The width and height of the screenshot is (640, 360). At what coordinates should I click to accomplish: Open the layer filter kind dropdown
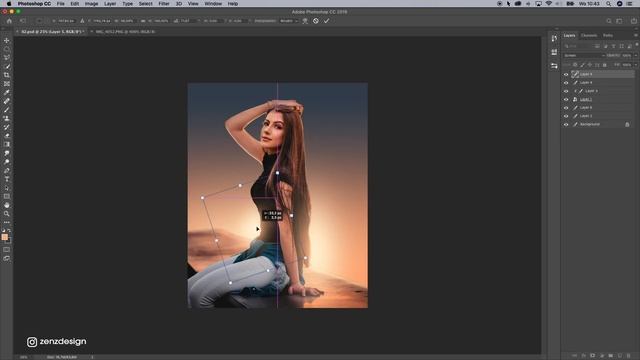[579, 46]
